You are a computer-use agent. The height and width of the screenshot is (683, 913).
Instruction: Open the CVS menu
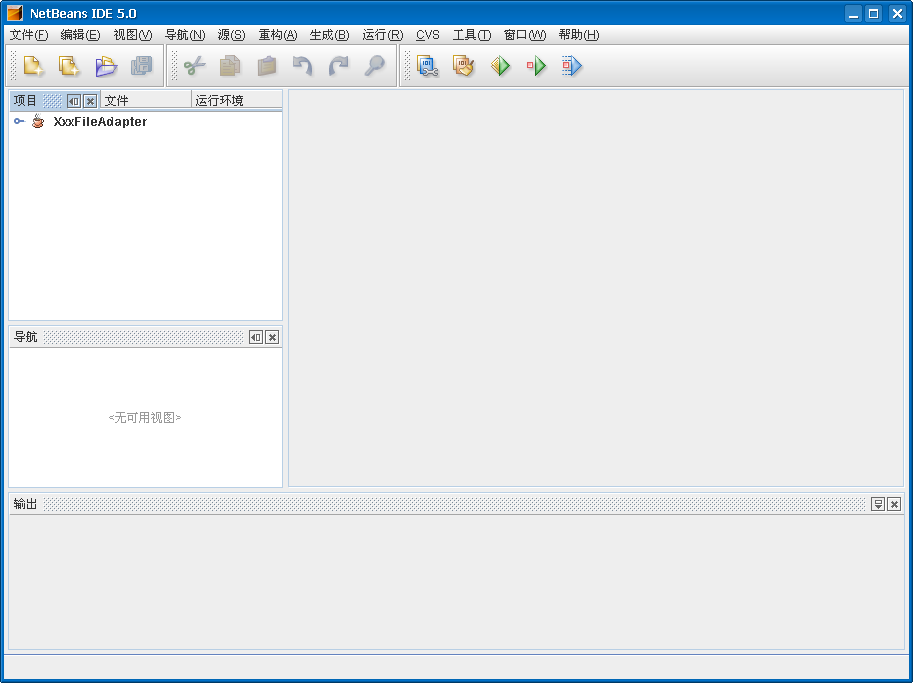point(427,35)
